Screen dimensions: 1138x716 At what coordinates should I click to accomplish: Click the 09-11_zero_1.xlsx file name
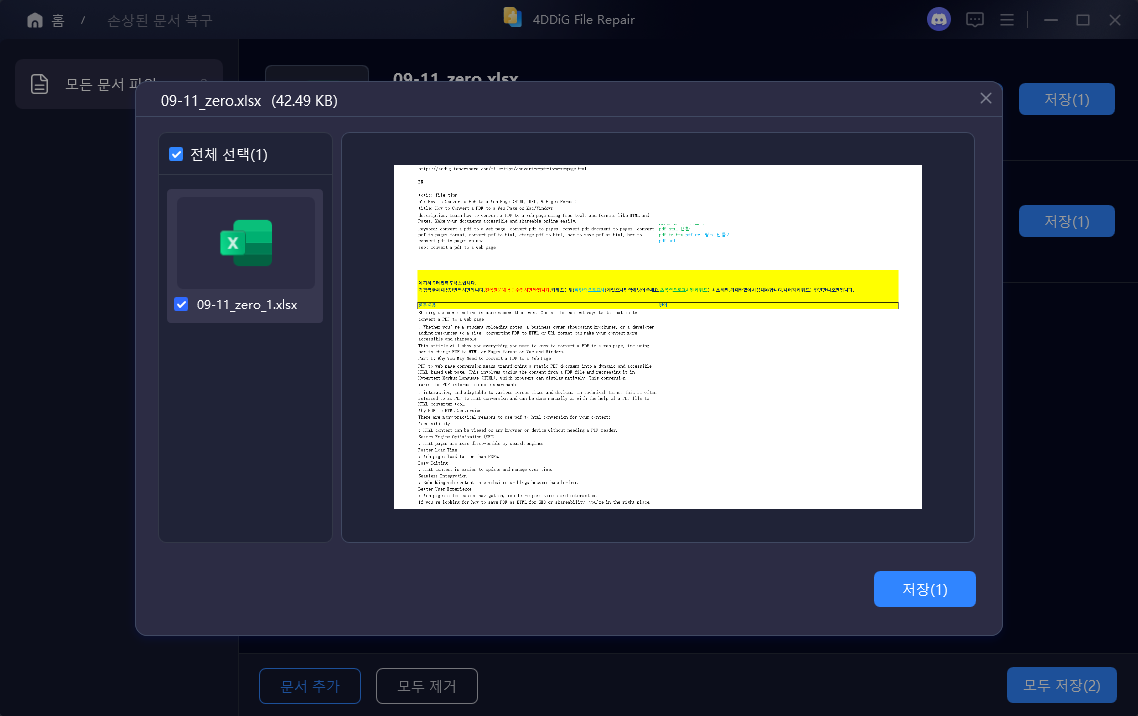(247, 305)
